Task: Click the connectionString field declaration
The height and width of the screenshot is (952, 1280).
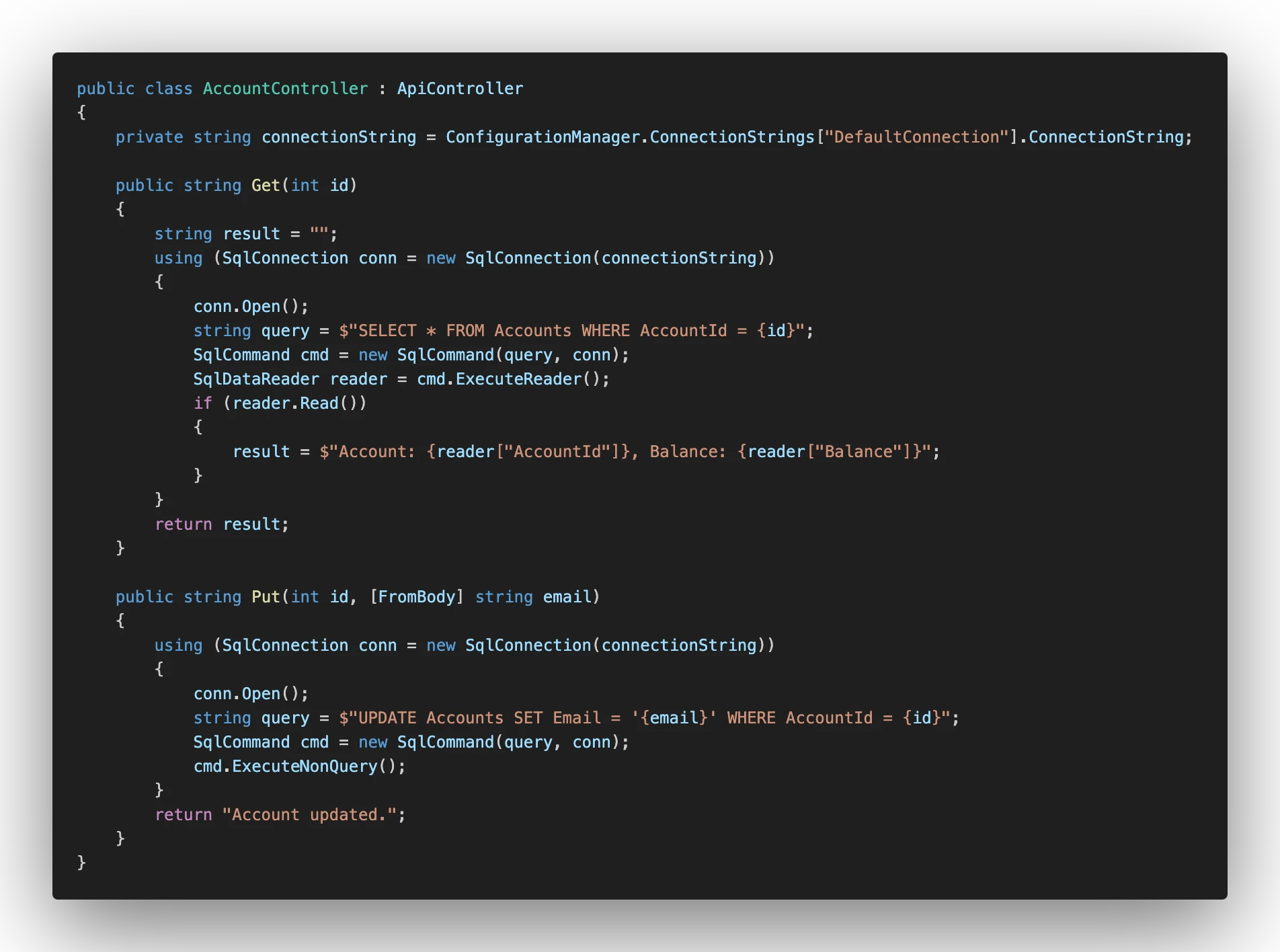Action: [x=339, y=136]
